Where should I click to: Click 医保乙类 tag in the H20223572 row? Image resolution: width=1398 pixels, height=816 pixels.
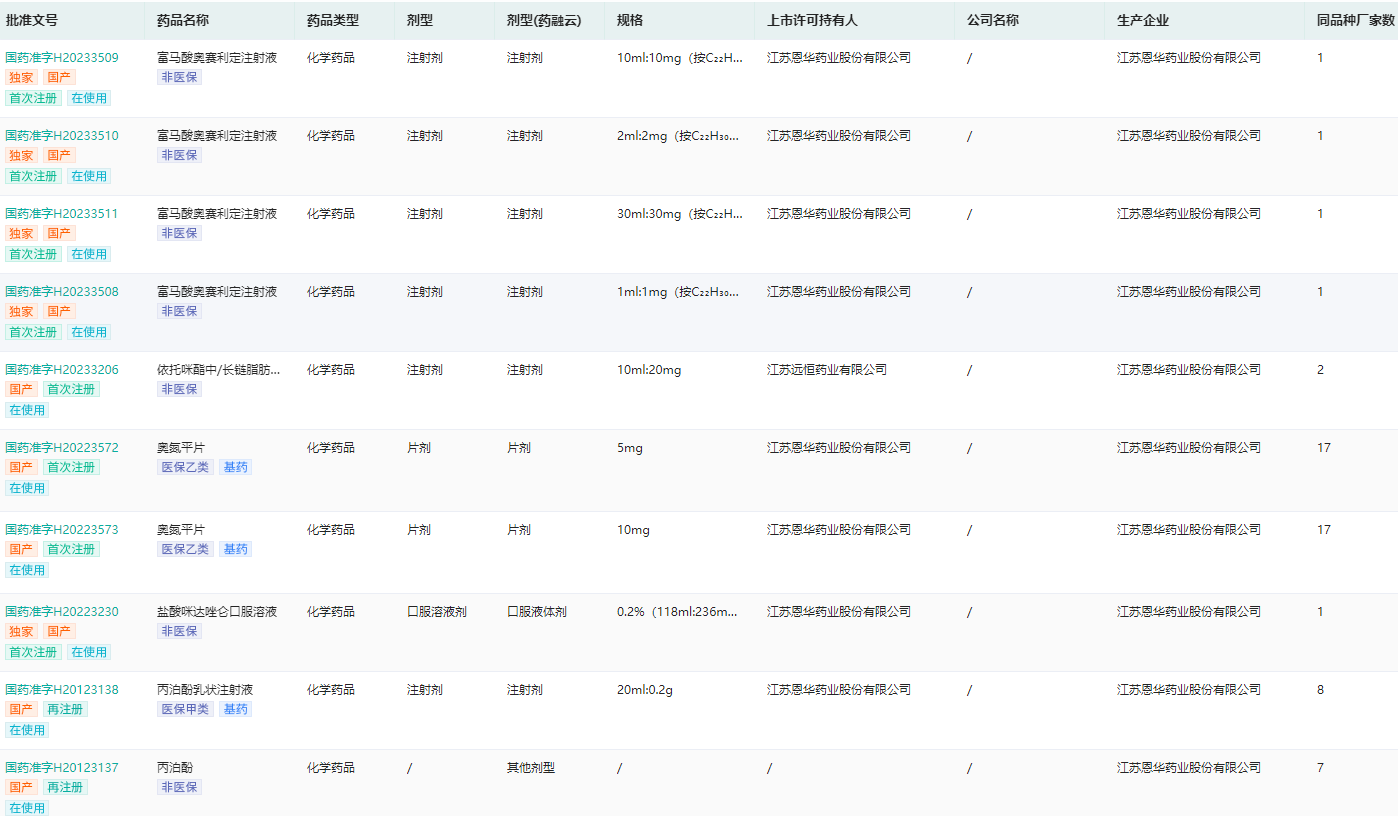coord(185,467)
